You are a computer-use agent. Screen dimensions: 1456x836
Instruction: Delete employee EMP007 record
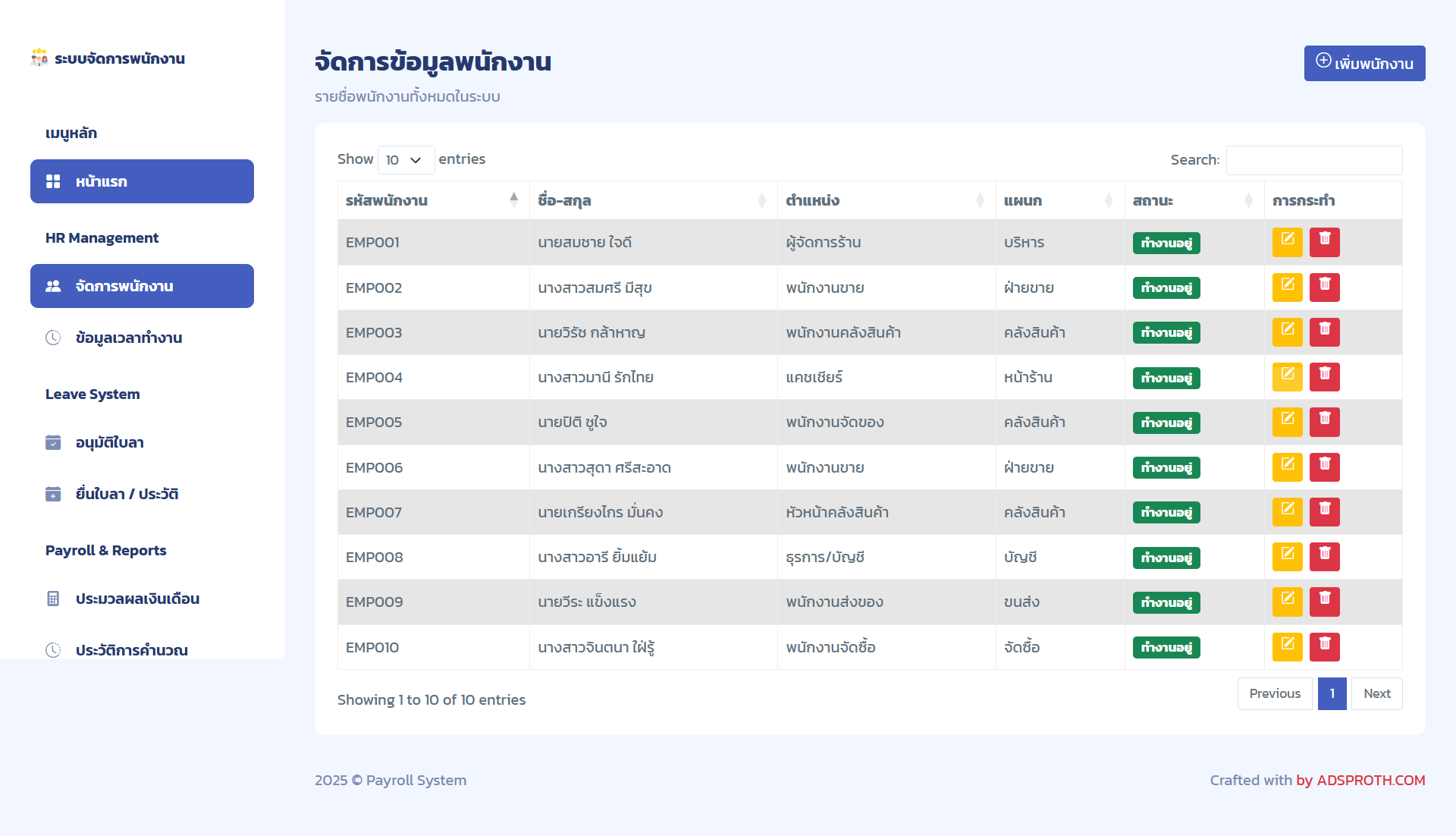(x=1324, y=512)
